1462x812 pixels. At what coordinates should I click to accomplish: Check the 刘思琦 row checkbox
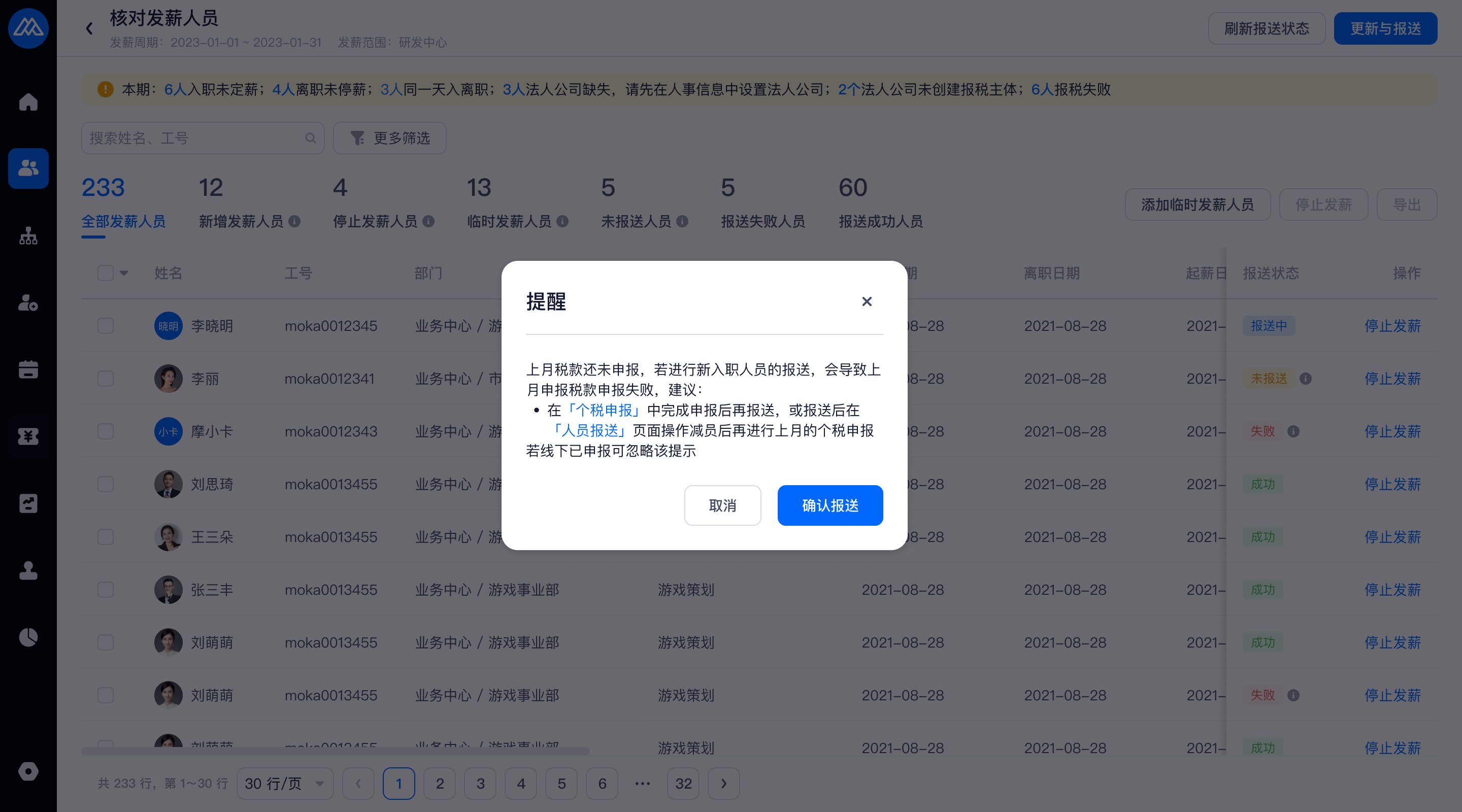click(106, 484)
